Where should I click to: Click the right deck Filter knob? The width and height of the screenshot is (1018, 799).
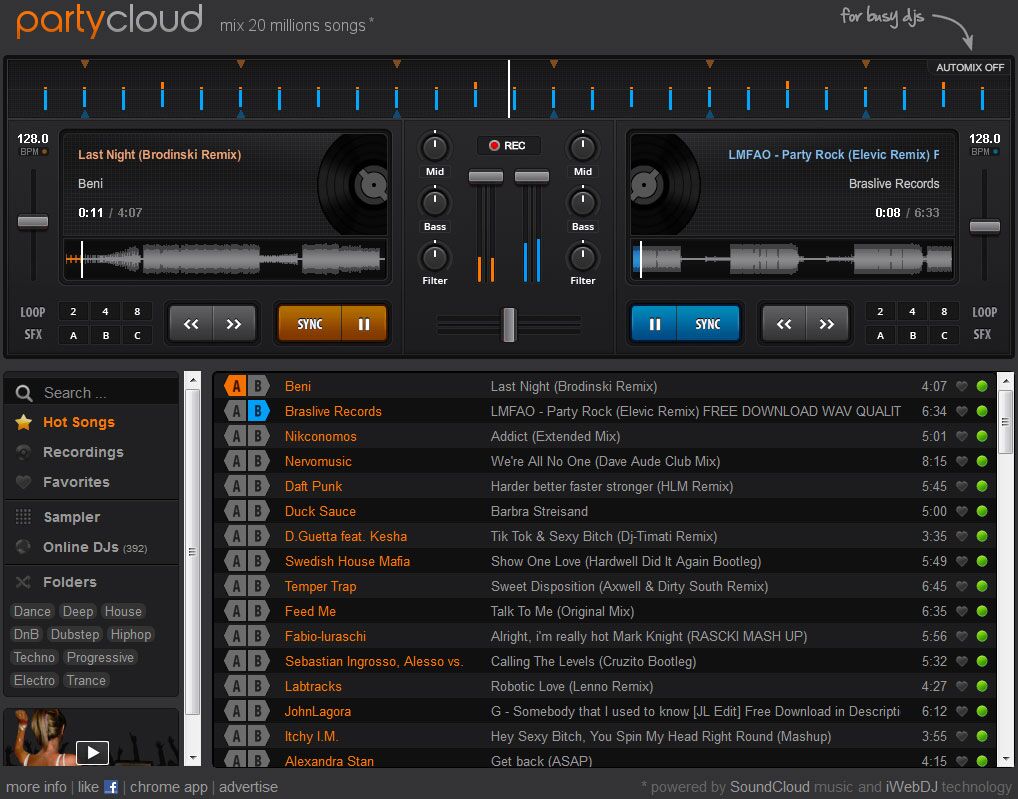tap(582, 257)
